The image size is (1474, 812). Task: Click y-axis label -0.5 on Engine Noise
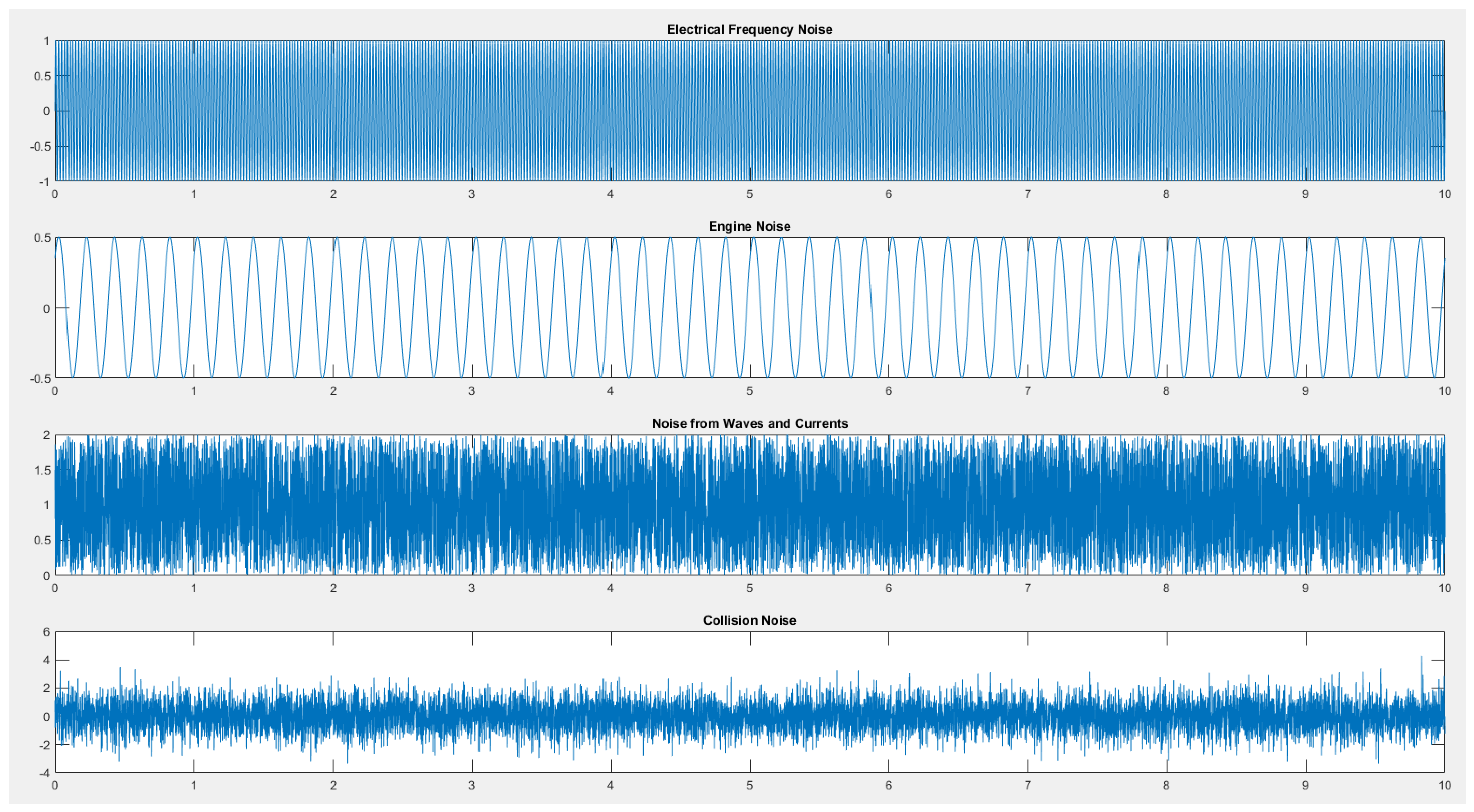pyautogui.click(x=40, y=378)
